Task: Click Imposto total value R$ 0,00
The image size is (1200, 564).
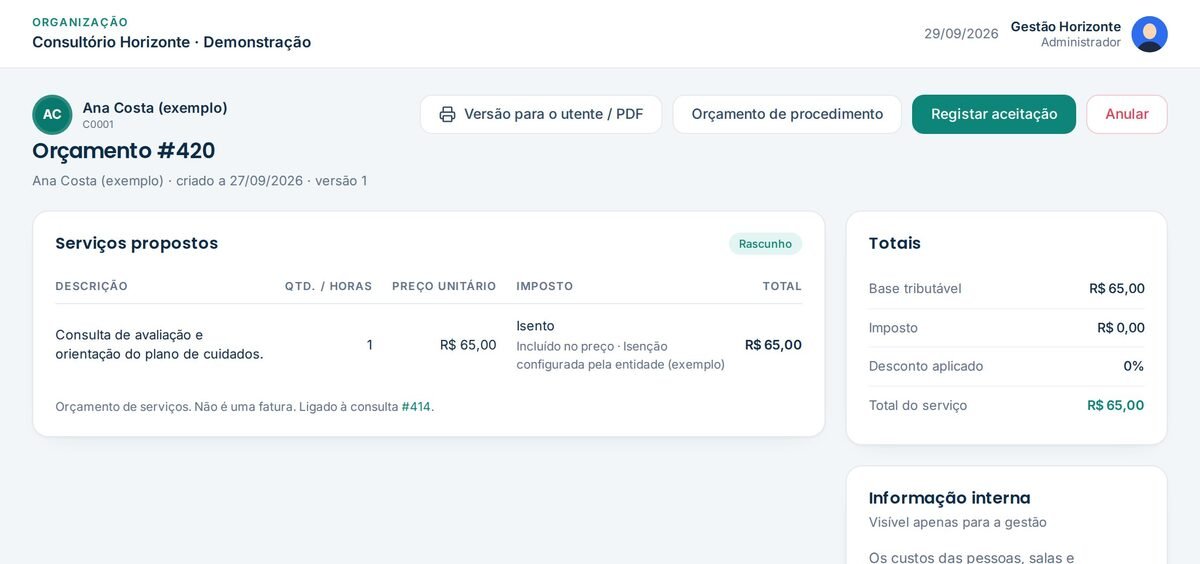Action: point(1121,328)
